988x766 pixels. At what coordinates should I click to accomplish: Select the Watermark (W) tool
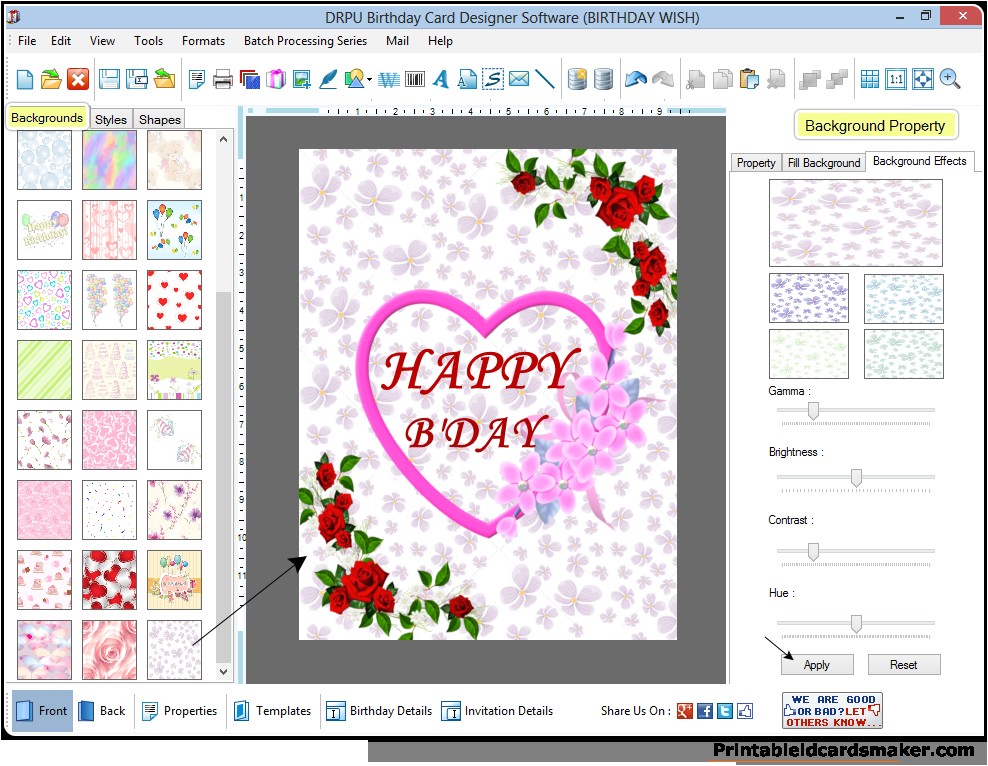pyautogui.click(x=387, y=78)
